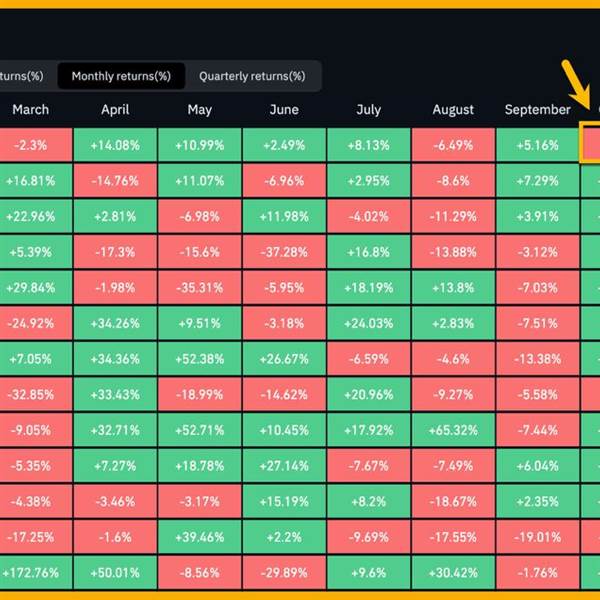Click the +6.04% cell

[538, 465]
